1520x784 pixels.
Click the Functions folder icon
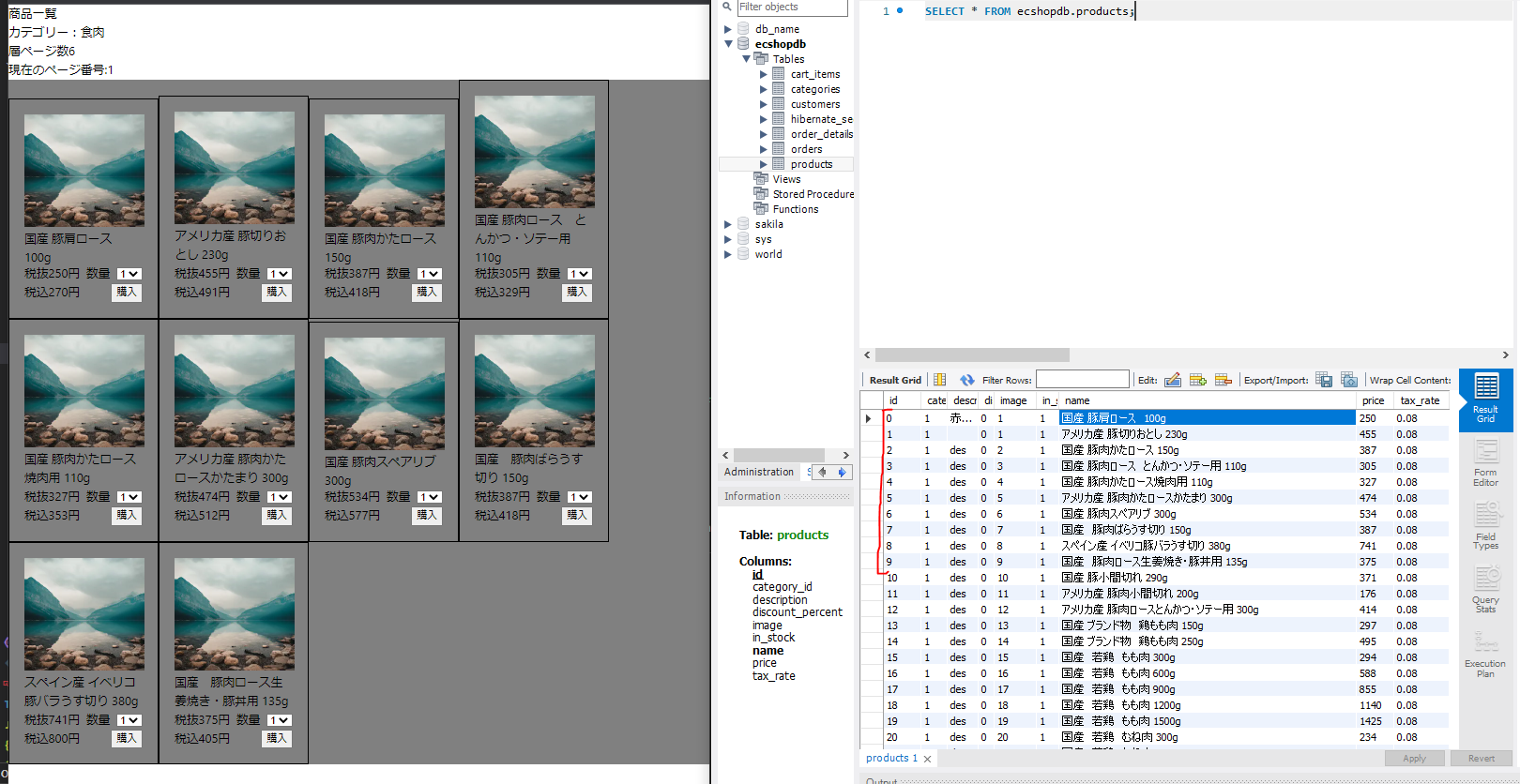(761, 209)
